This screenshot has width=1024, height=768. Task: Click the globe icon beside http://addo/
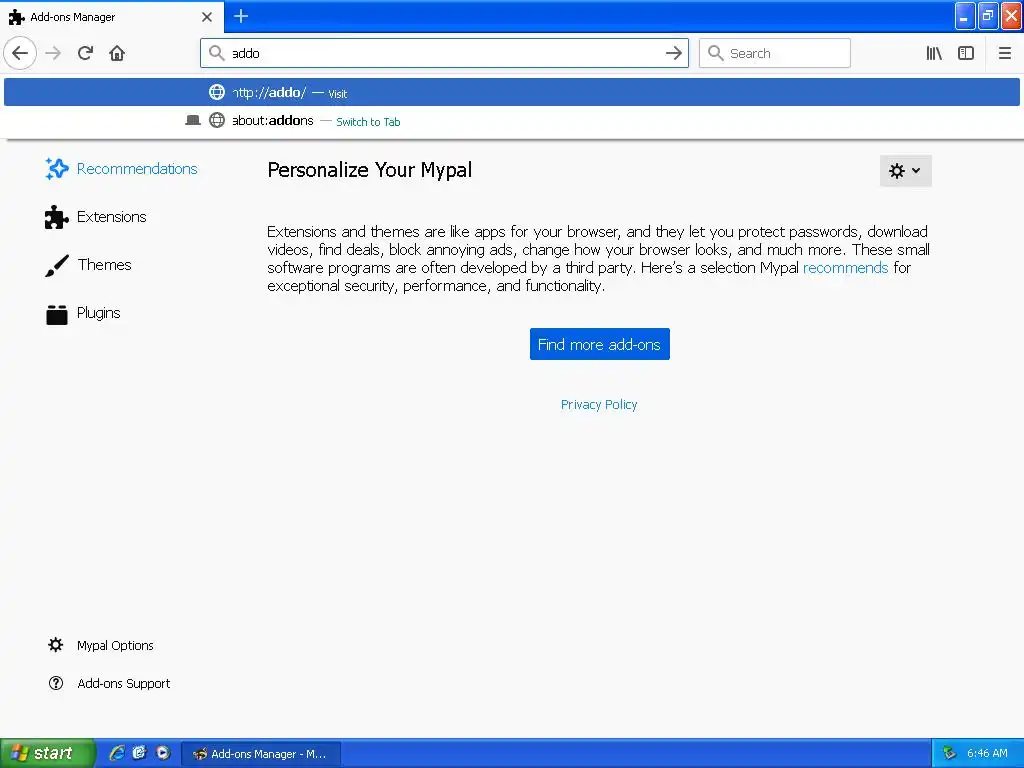click(217, 92)
